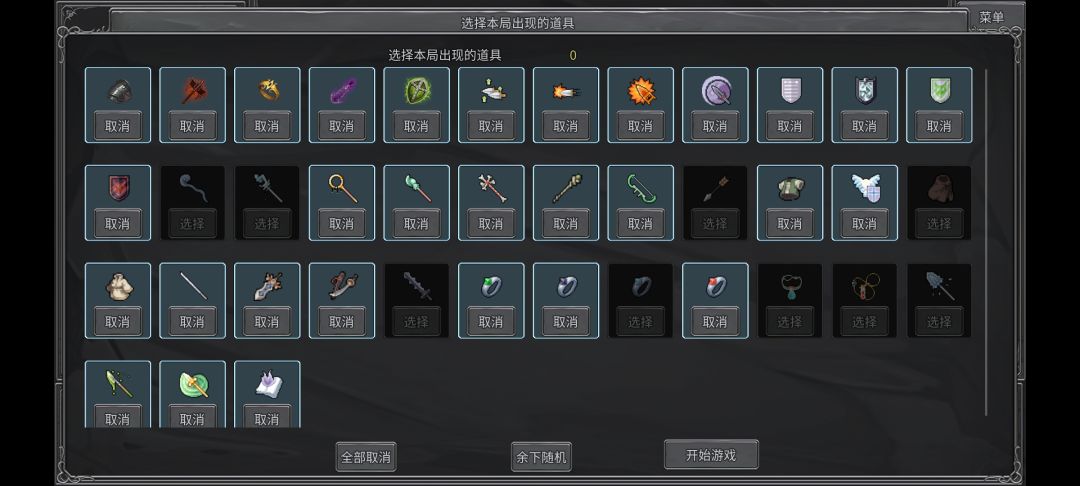This screenshot has height=486, width=1080.
Task: Select the dimmed arrow item with 选择
Action: 715,224
